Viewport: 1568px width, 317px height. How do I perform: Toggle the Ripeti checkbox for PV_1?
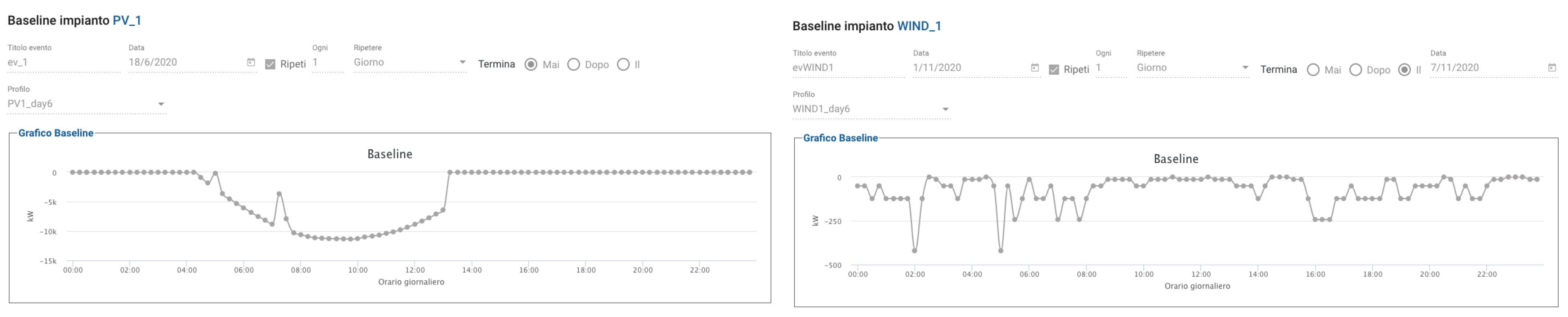pos(270,64)
